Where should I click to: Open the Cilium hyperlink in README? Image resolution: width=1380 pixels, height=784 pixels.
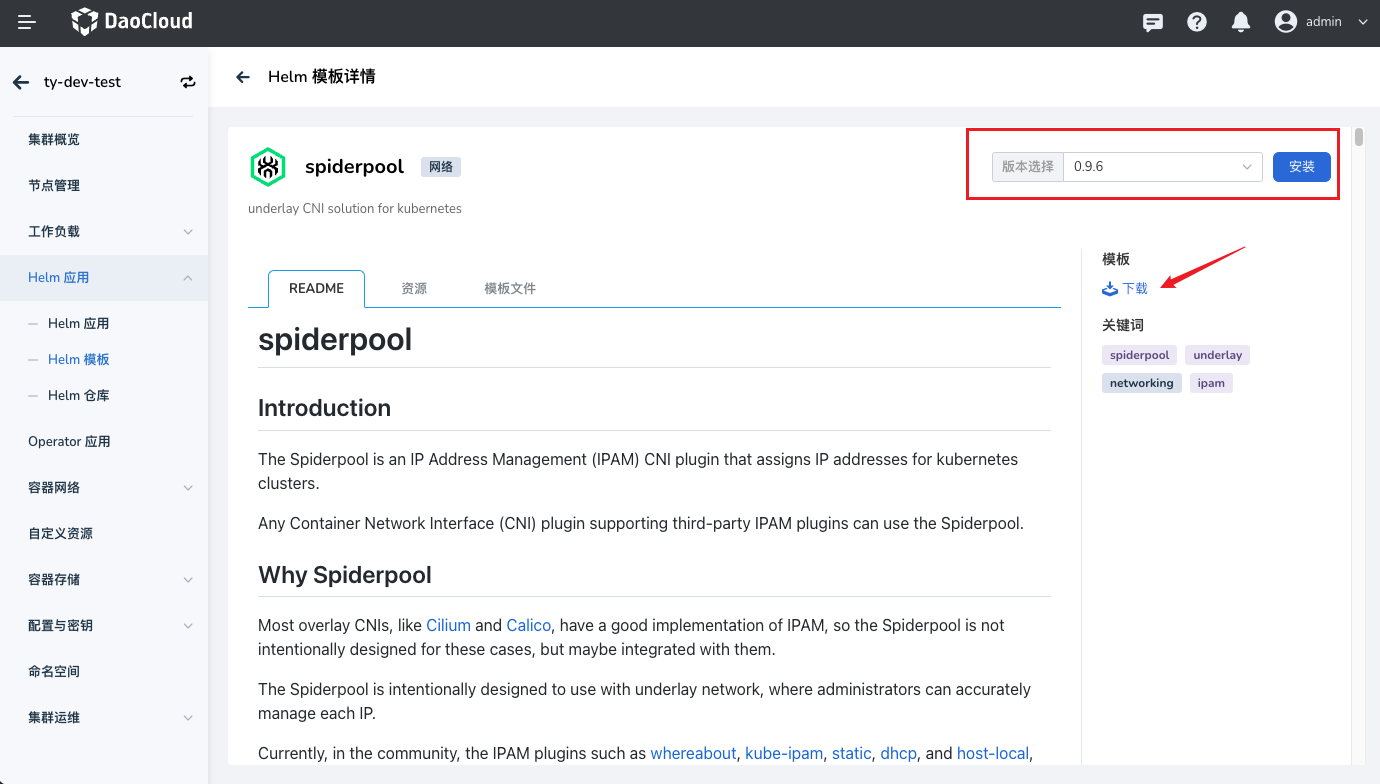[448, 625]
